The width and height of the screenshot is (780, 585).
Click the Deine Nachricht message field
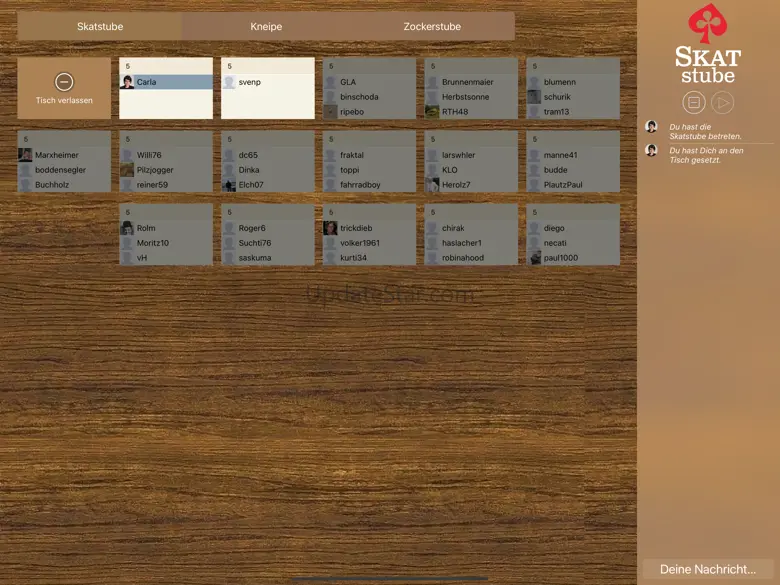click(x=708, y=569)
